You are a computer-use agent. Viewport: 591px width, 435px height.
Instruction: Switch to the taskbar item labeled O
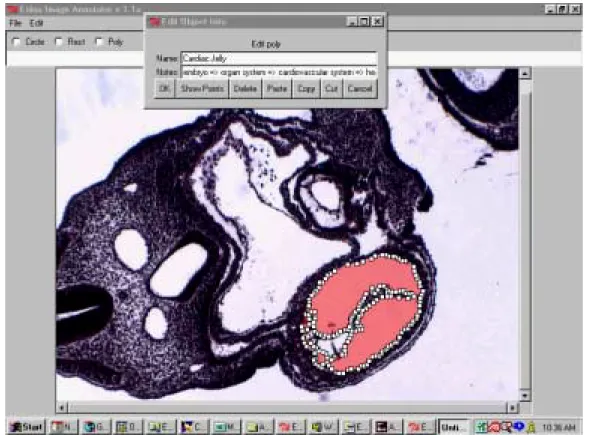[128, 427]
